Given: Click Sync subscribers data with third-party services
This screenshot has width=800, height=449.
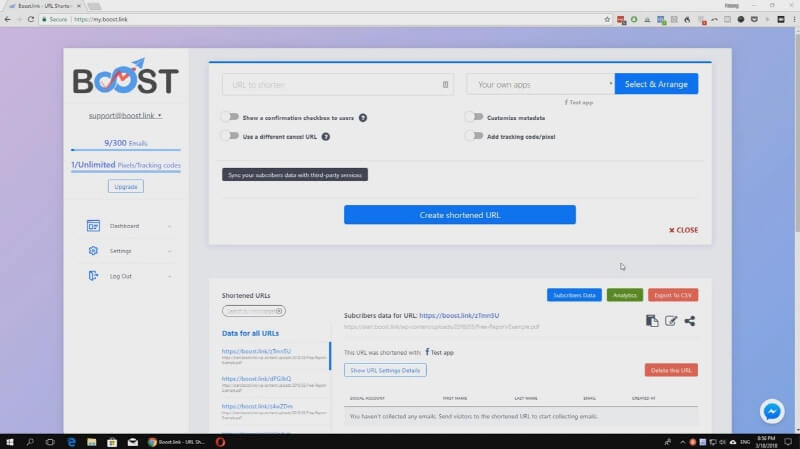Looking at the screenshot, I should click(295, 175).
